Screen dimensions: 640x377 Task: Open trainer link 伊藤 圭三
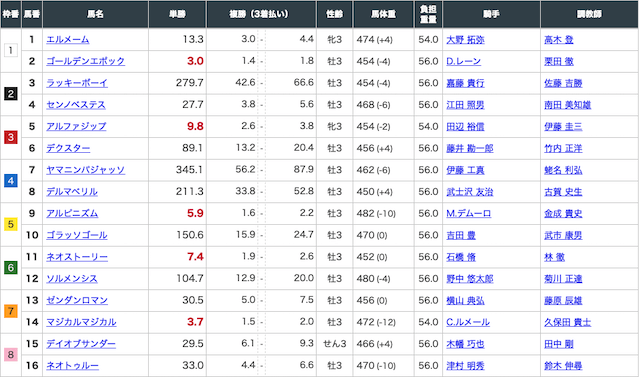563,126
